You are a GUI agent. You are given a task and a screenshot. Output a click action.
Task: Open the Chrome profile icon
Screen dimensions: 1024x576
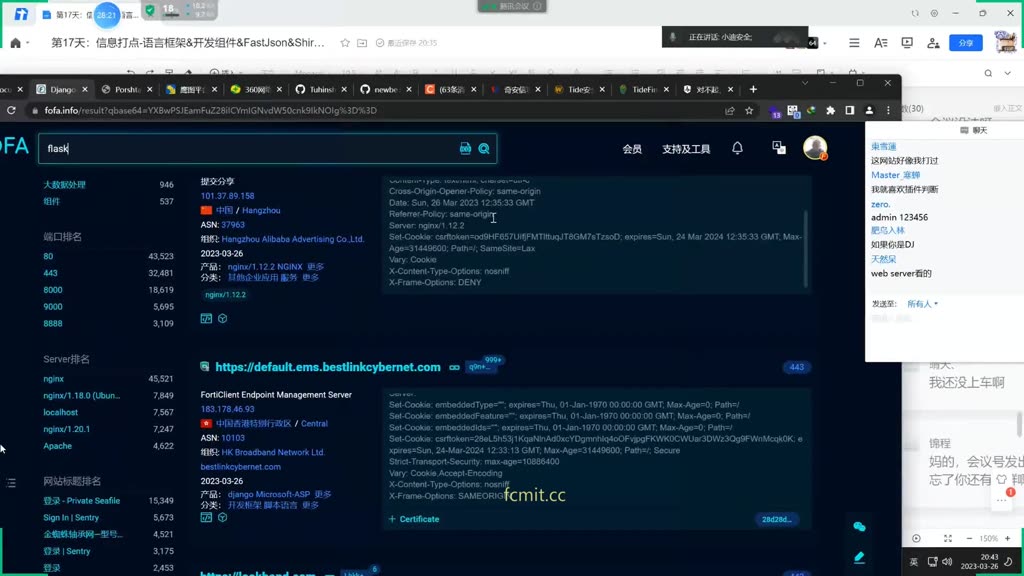click(x=869, y=111)
